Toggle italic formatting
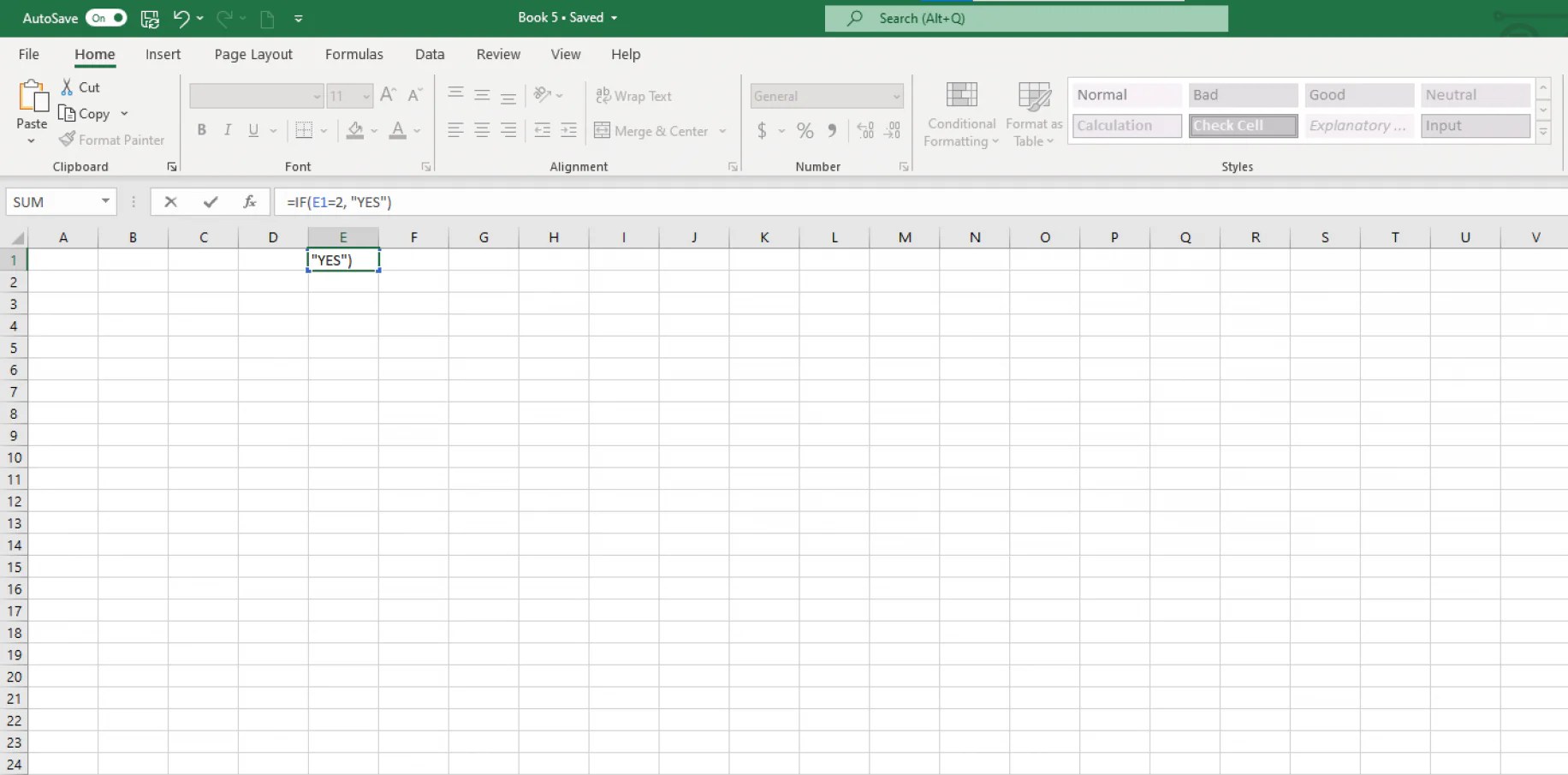 (228, 129)
